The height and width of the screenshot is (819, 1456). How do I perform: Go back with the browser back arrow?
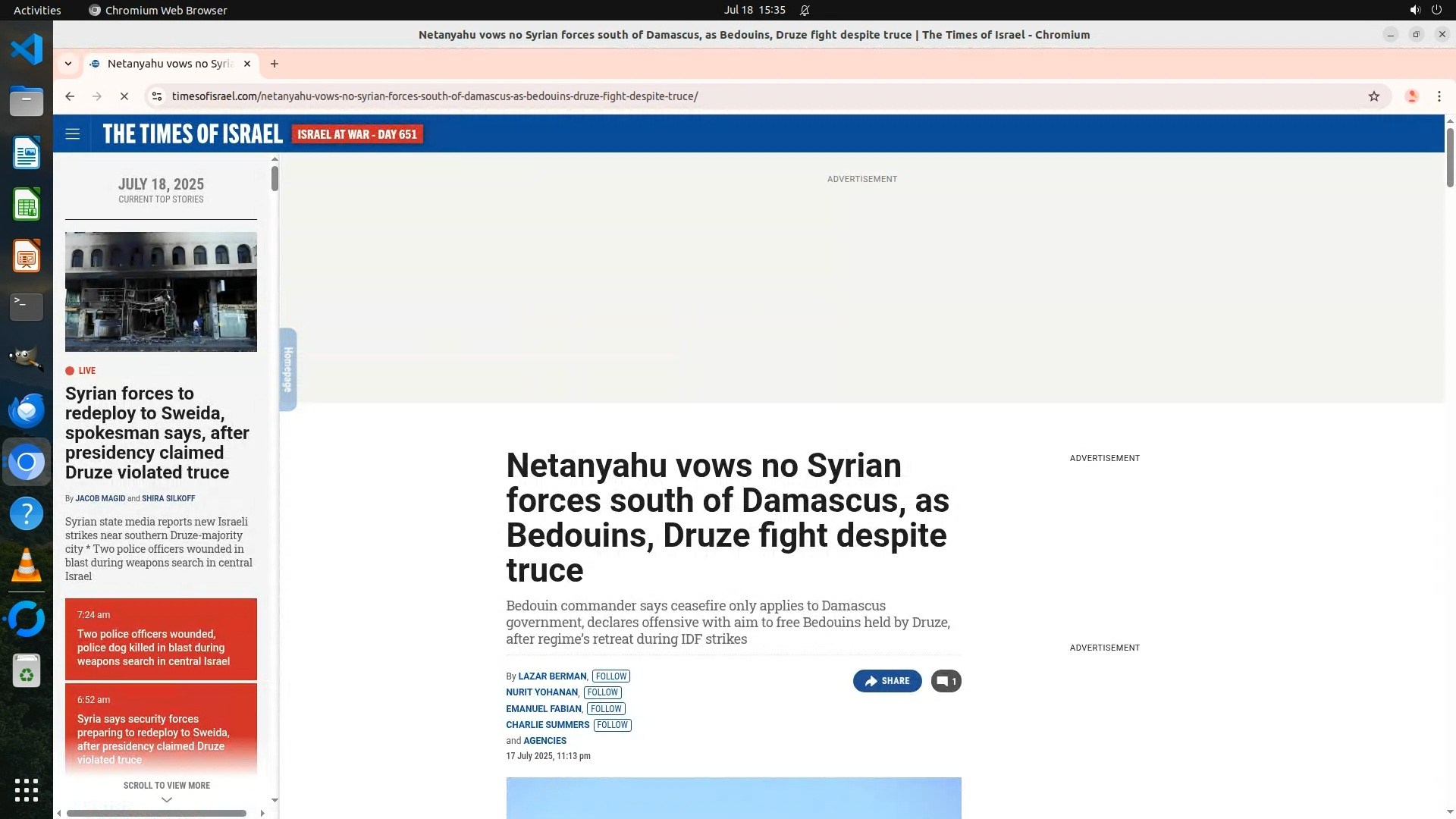[x=70, y=96]
